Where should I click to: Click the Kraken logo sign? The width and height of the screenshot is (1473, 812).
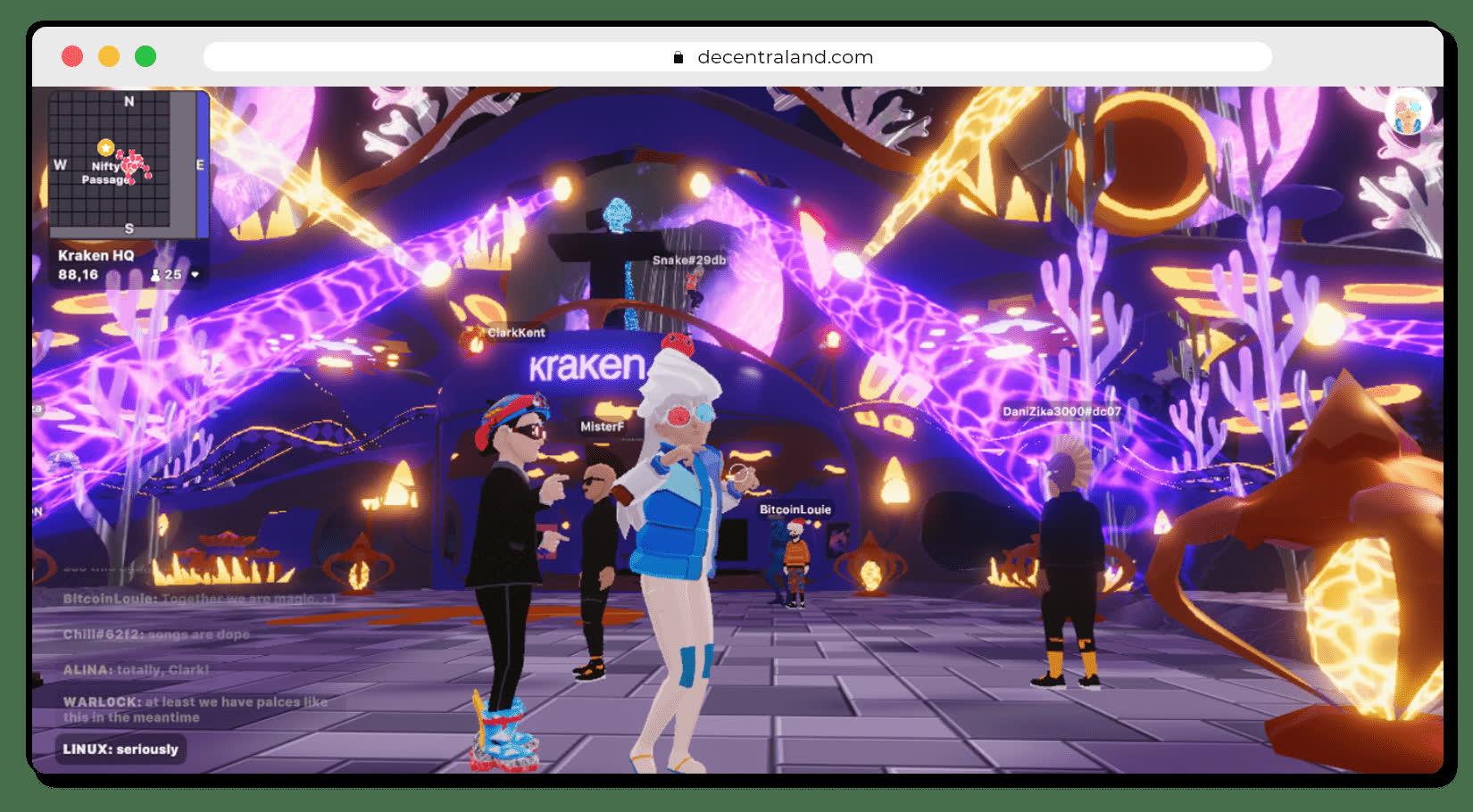point(587,367)
